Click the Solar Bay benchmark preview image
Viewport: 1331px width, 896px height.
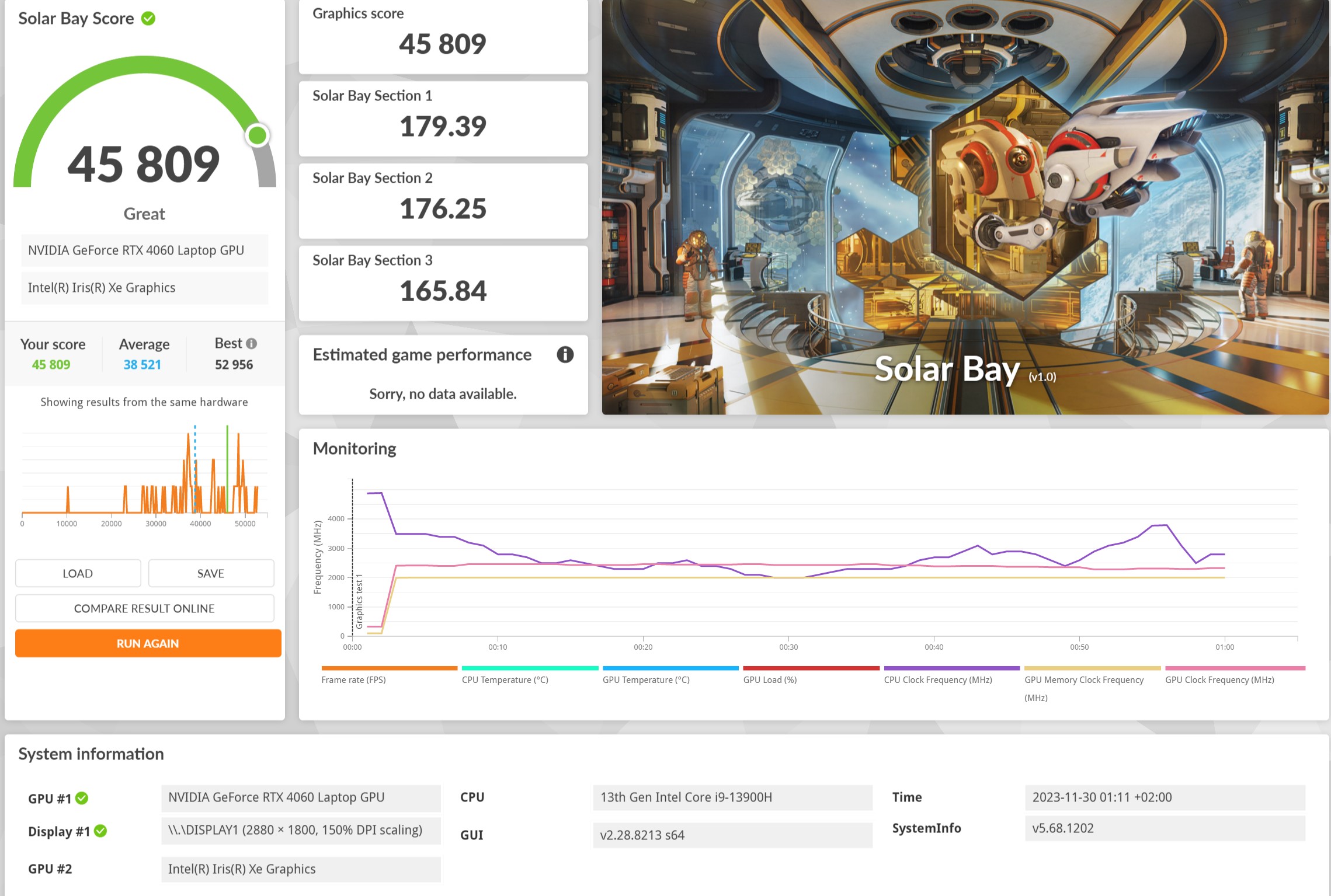(x=965, y=207)
